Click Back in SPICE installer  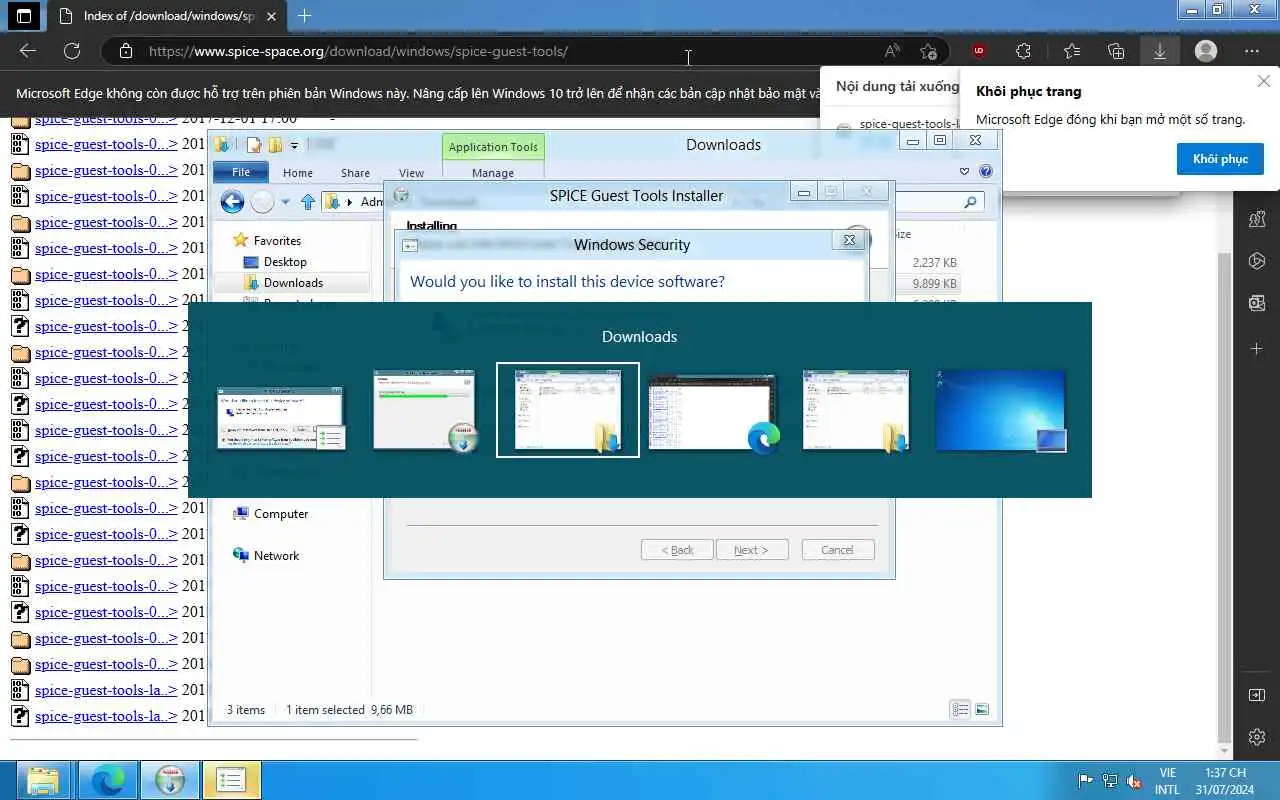pos(677,550)
